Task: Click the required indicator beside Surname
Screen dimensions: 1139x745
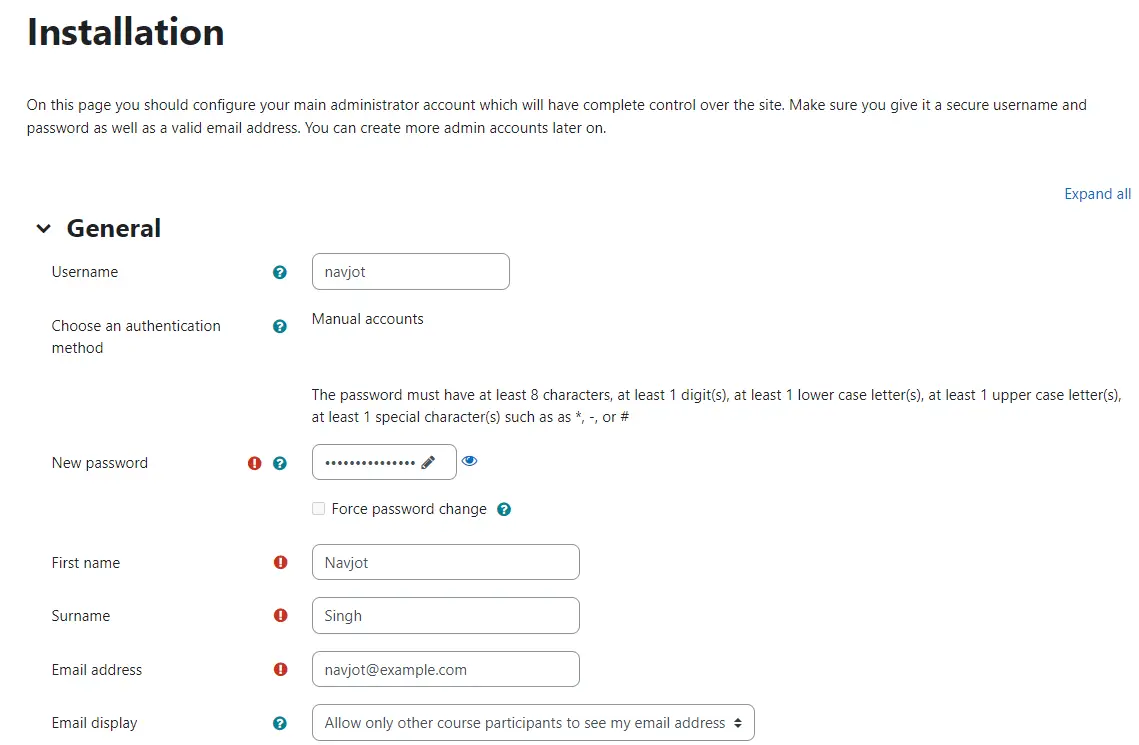Action: pyautogui.click(x=279, y=616)
